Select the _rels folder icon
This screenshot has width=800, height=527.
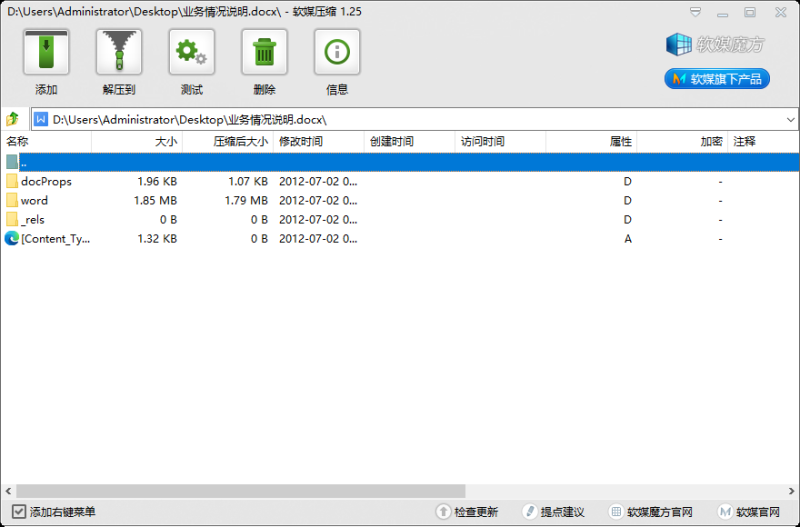click(x=12, y=219)
